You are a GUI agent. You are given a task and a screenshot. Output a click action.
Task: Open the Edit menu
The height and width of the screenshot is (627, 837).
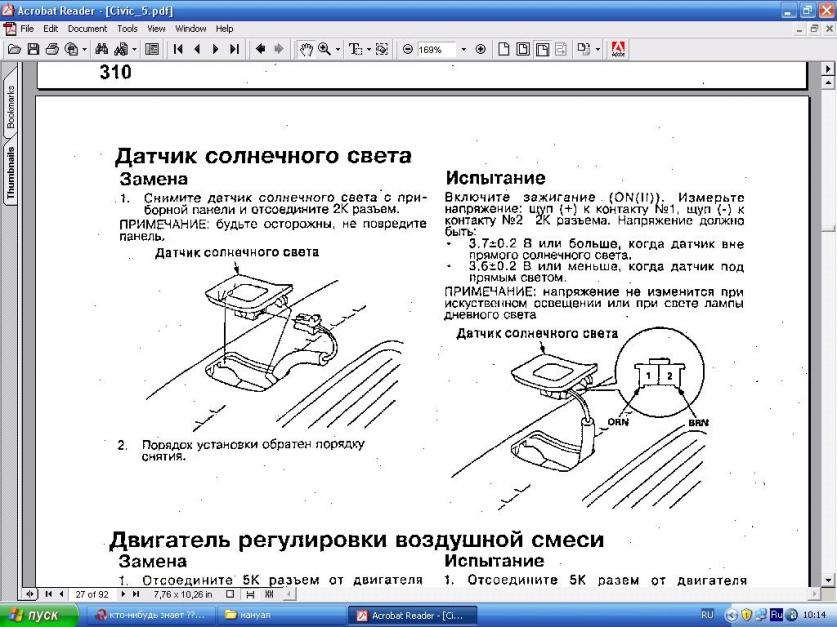tap(51, 29)
